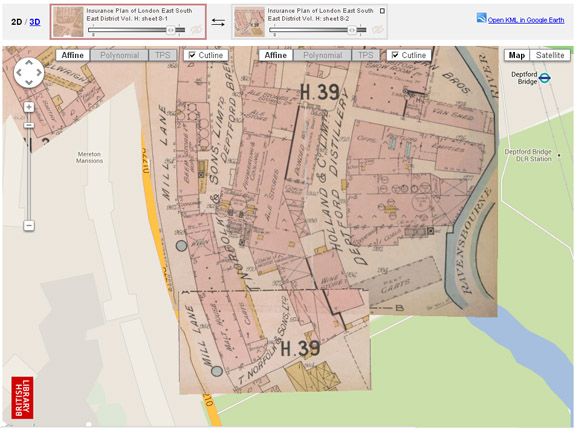Adjust the sheet 8-1 opacity slider
Screen dimensions: 576x428
click(x=170, y=30)
